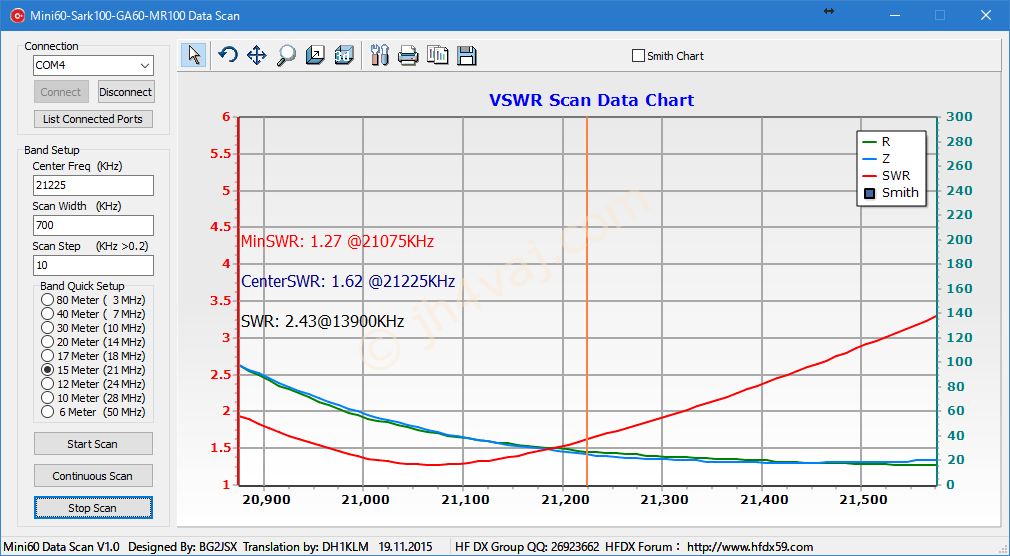Start a Continuous Scan
1010x556 pixels.
tap(93, 475)
